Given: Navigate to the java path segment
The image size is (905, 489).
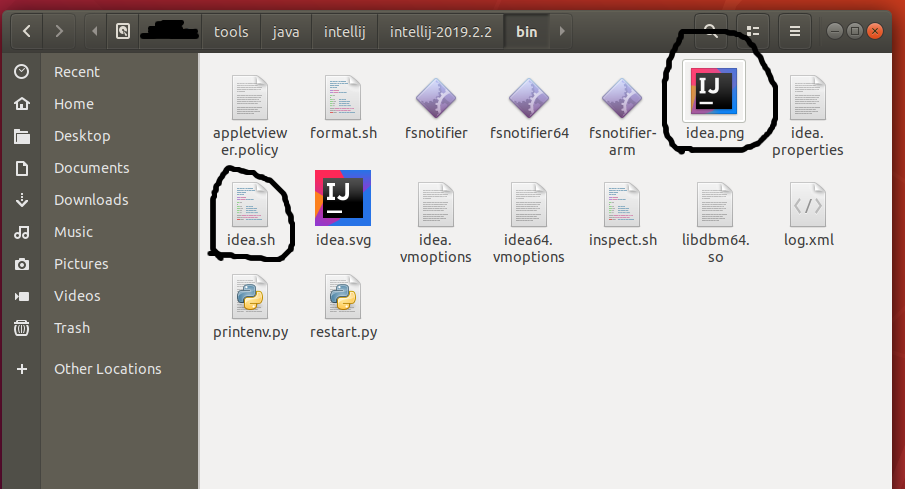Looking at the screenshot, I should [286, 32].
